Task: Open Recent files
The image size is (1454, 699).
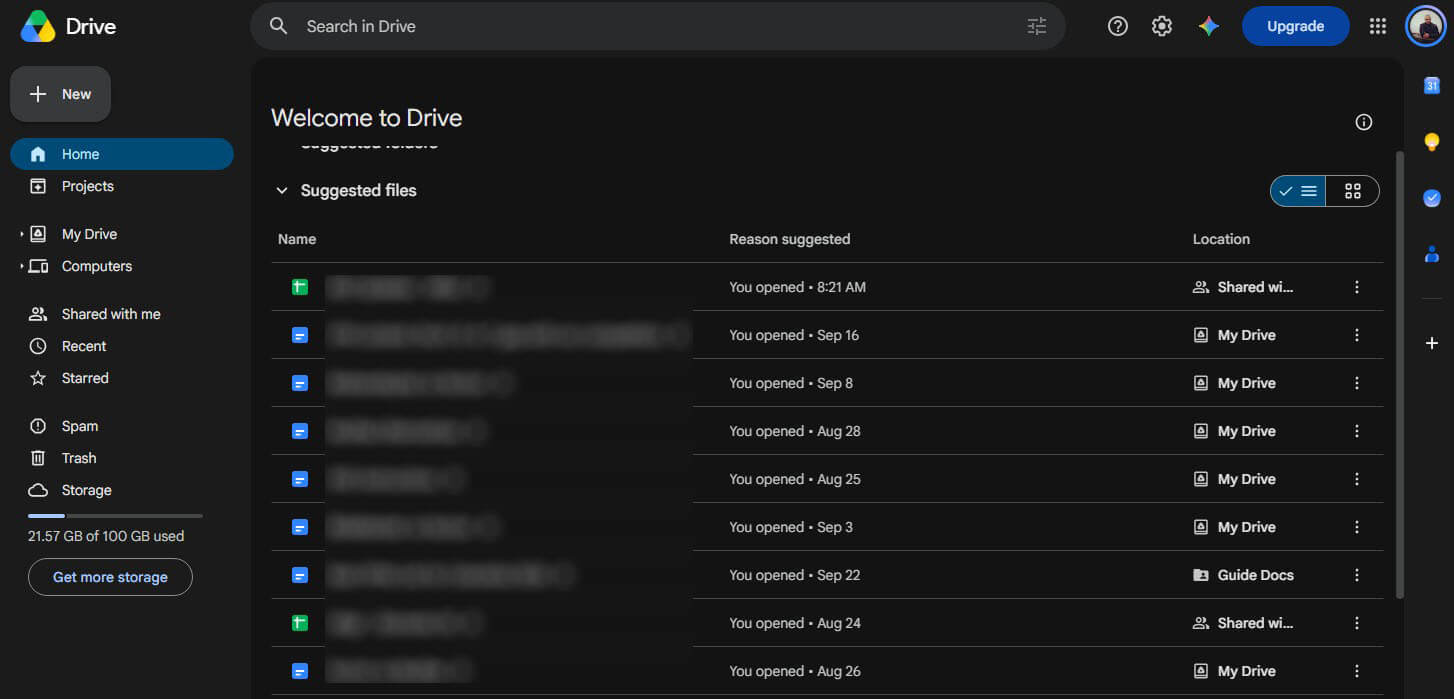Action: [x=122, y=346]
